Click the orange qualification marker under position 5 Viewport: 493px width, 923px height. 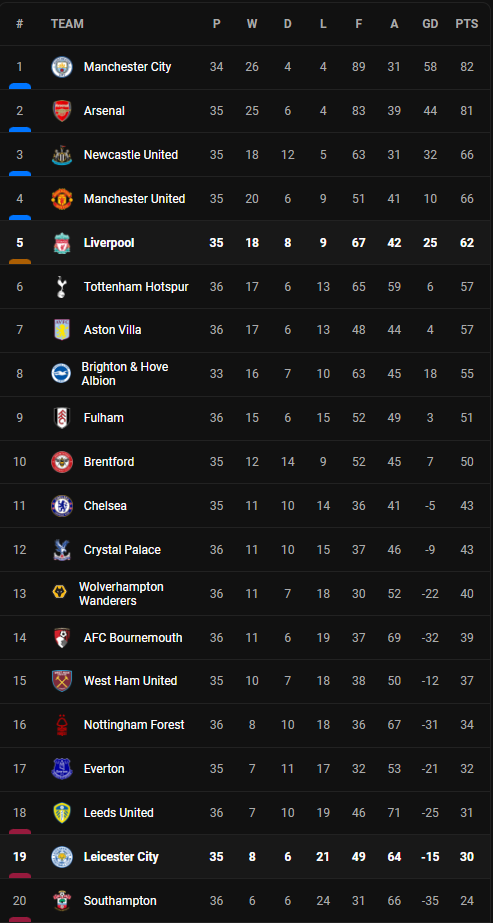click(20, 261)
